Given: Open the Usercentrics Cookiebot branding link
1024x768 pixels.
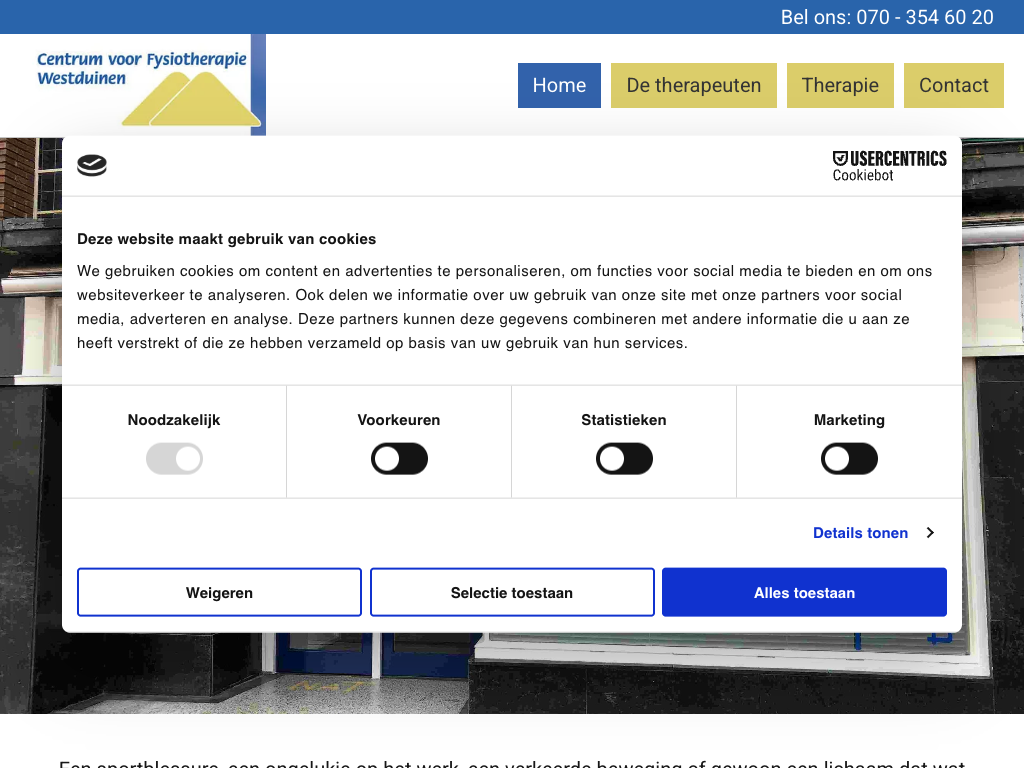Looking at the screenshot, I should click(889, 166).
